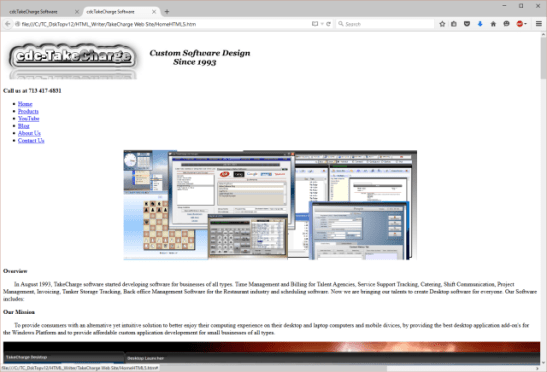Close the active cdcTakeCharge Software tab
Screen dimensions: 547x372
tap(154, 12)
